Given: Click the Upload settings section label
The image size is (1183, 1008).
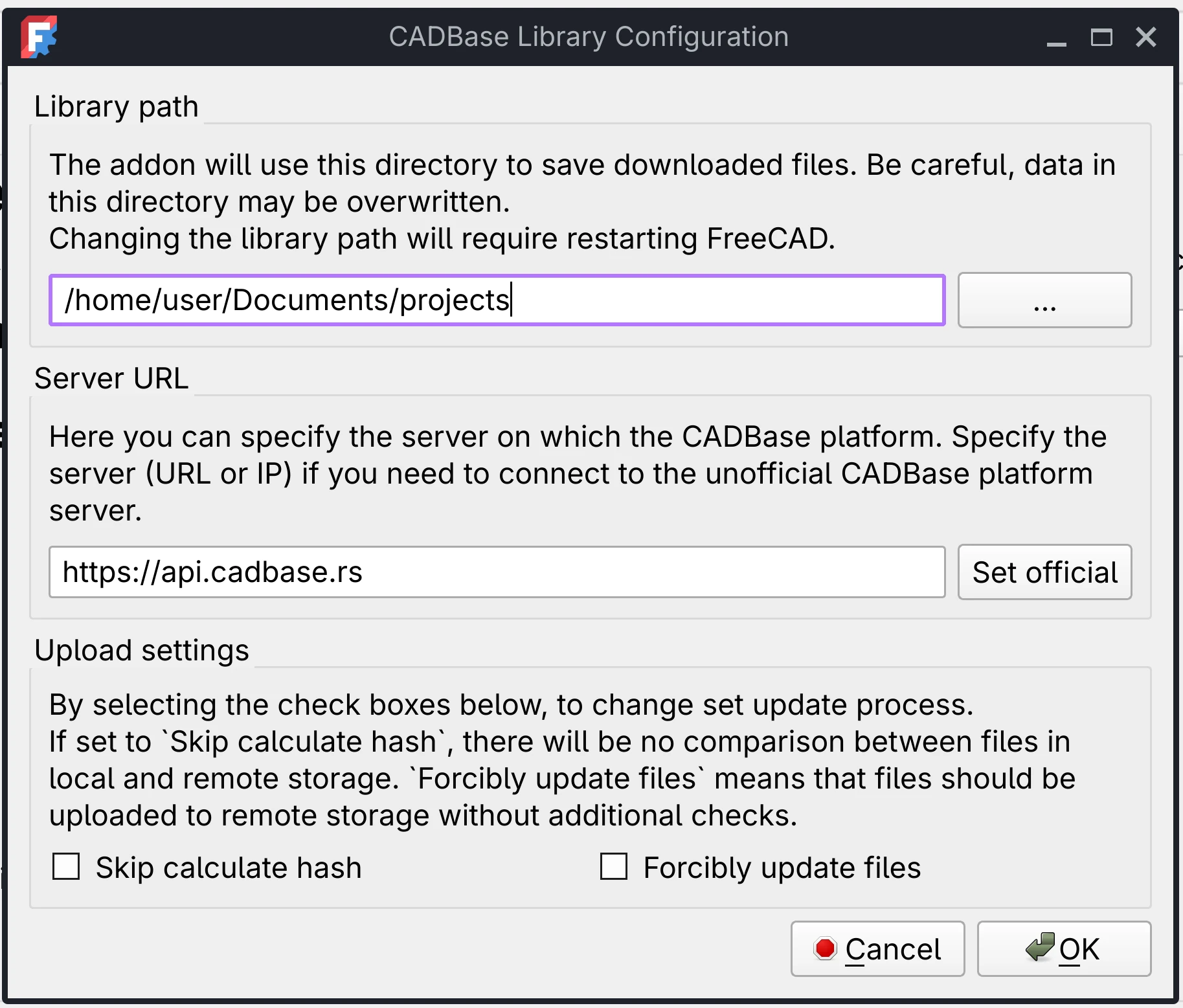Looking at the screenshot, I should tap(142, 650).
